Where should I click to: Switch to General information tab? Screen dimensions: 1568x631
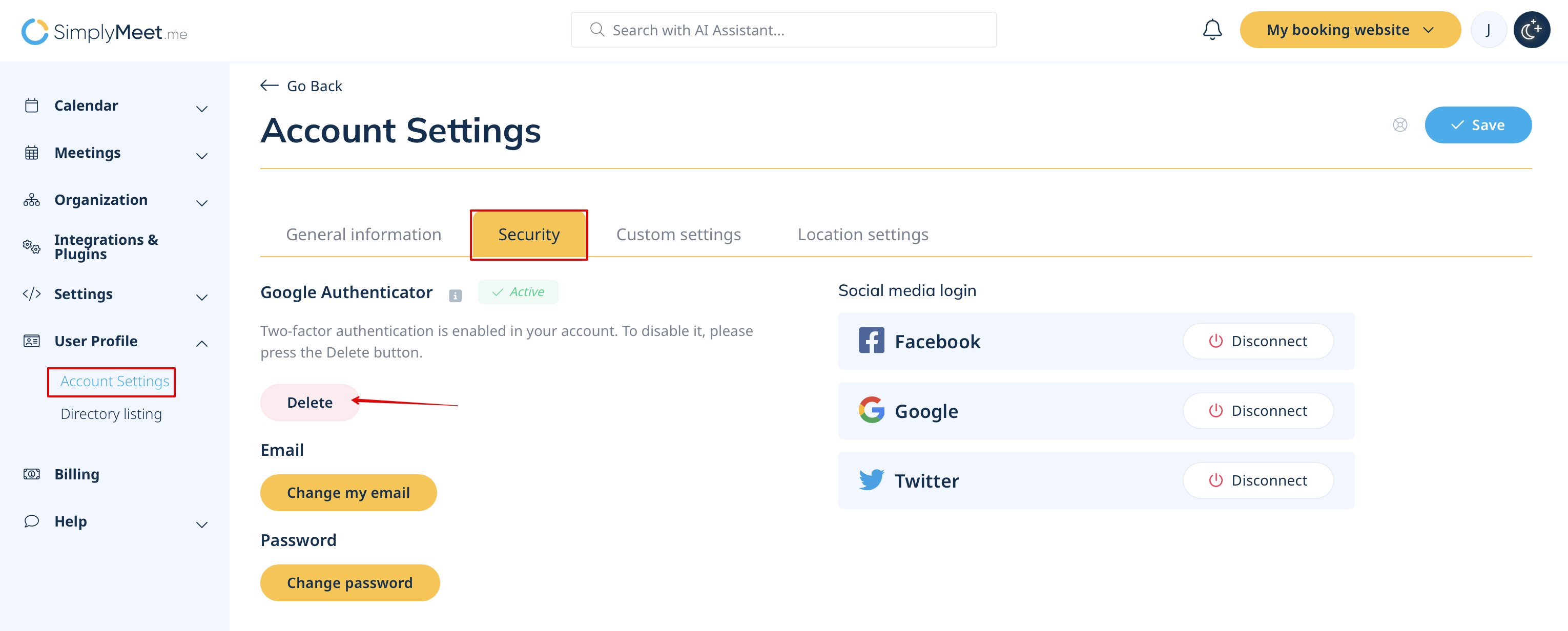(363, 235)
